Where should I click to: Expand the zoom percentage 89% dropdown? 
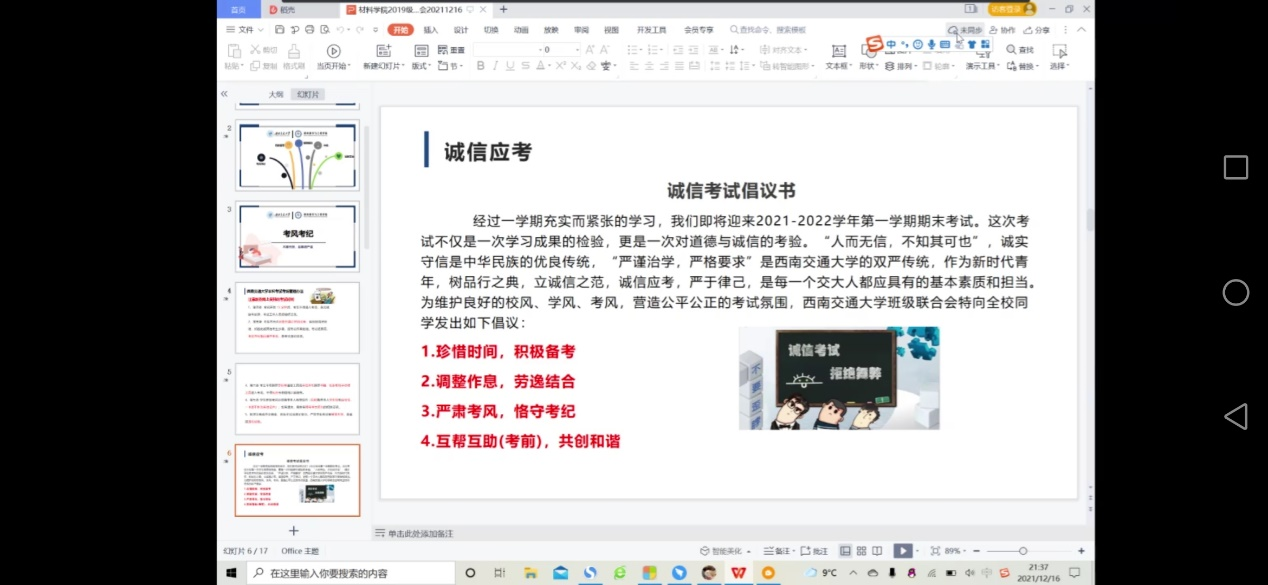pos(955,551)
